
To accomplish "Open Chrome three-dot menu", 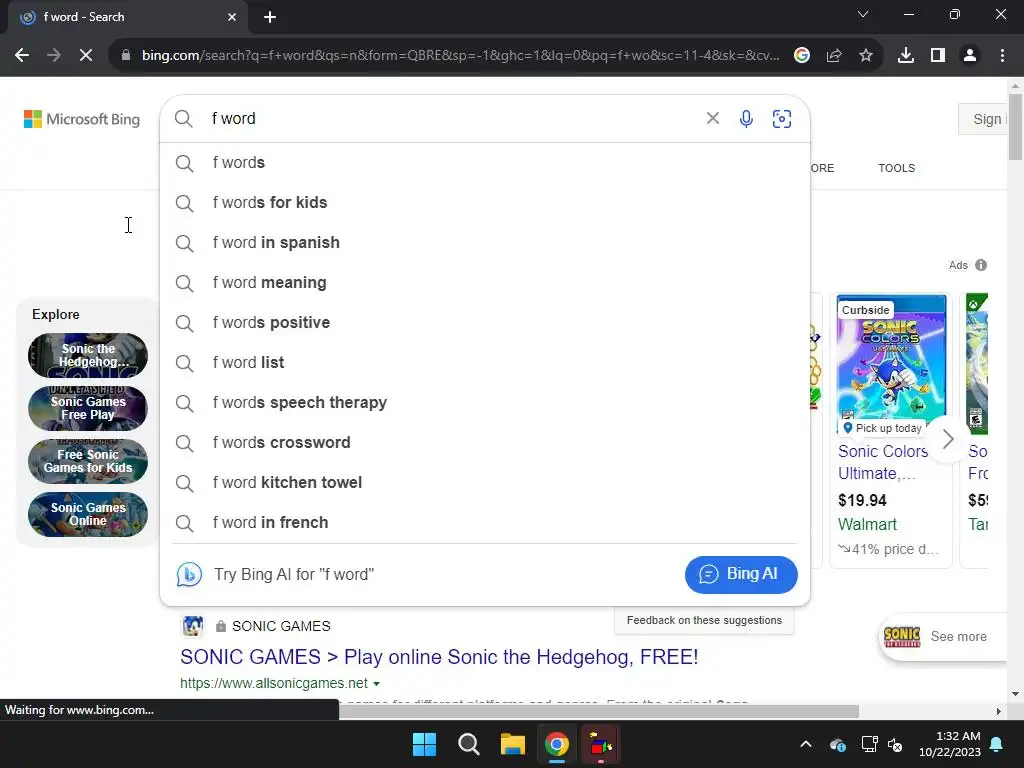I will click(1002, 56).
